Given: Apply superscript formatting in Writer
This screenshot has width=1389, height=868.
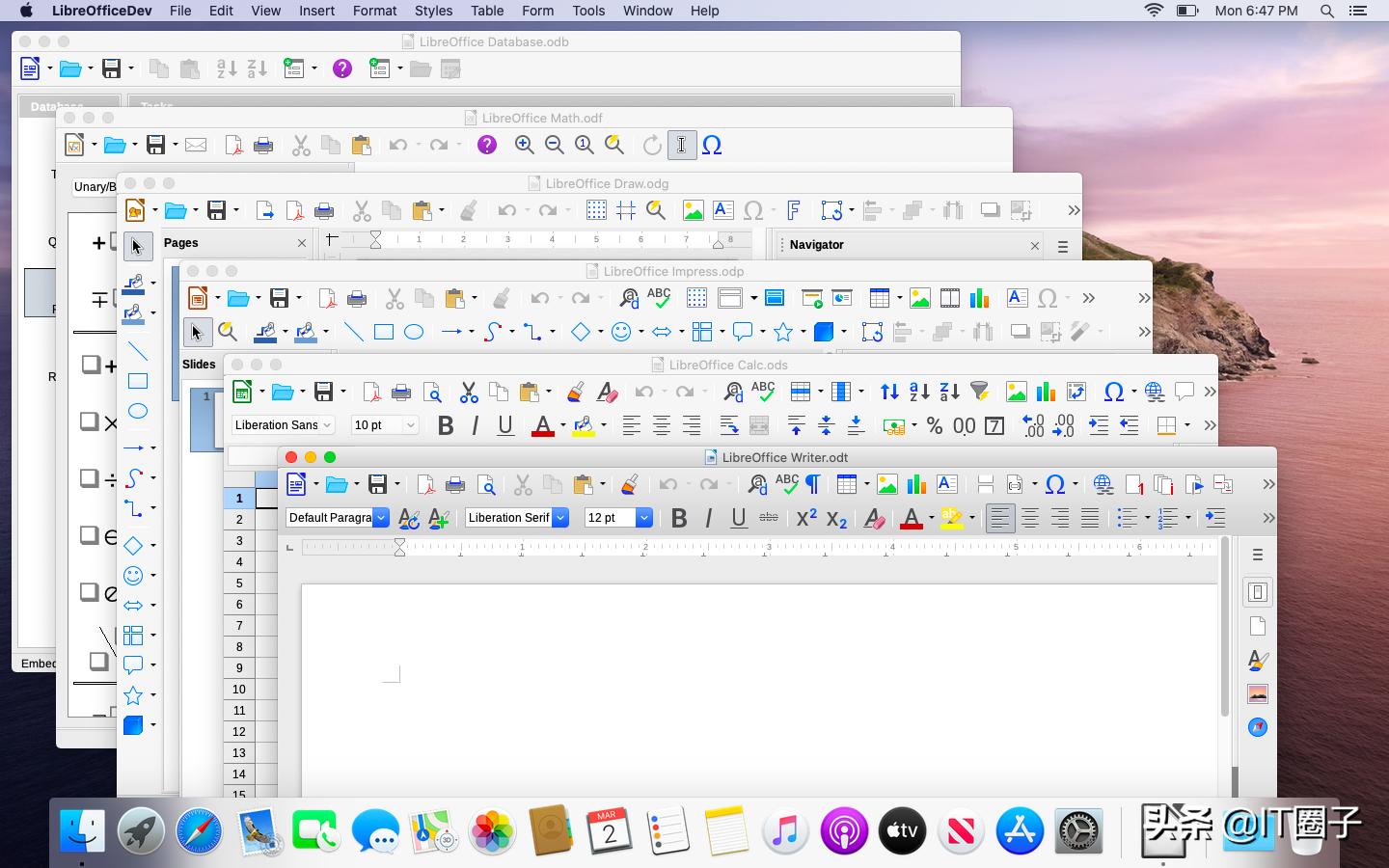Looking at the screenshot, I should coord(806,518).
